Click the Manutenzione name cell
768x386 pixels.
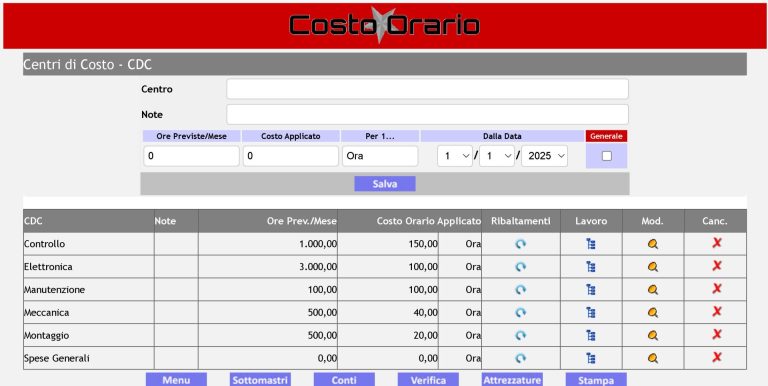tap(89, 290)
